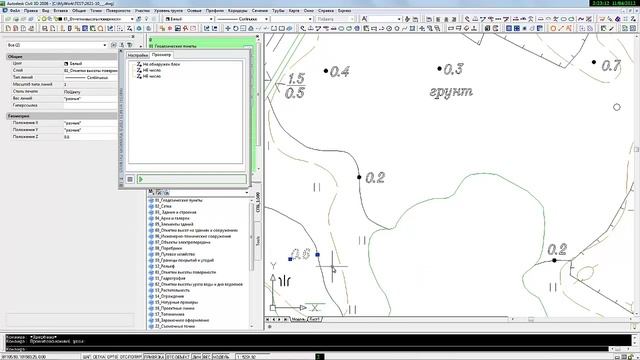
Task: Open the text style dropdown
Action: point(398,19)
